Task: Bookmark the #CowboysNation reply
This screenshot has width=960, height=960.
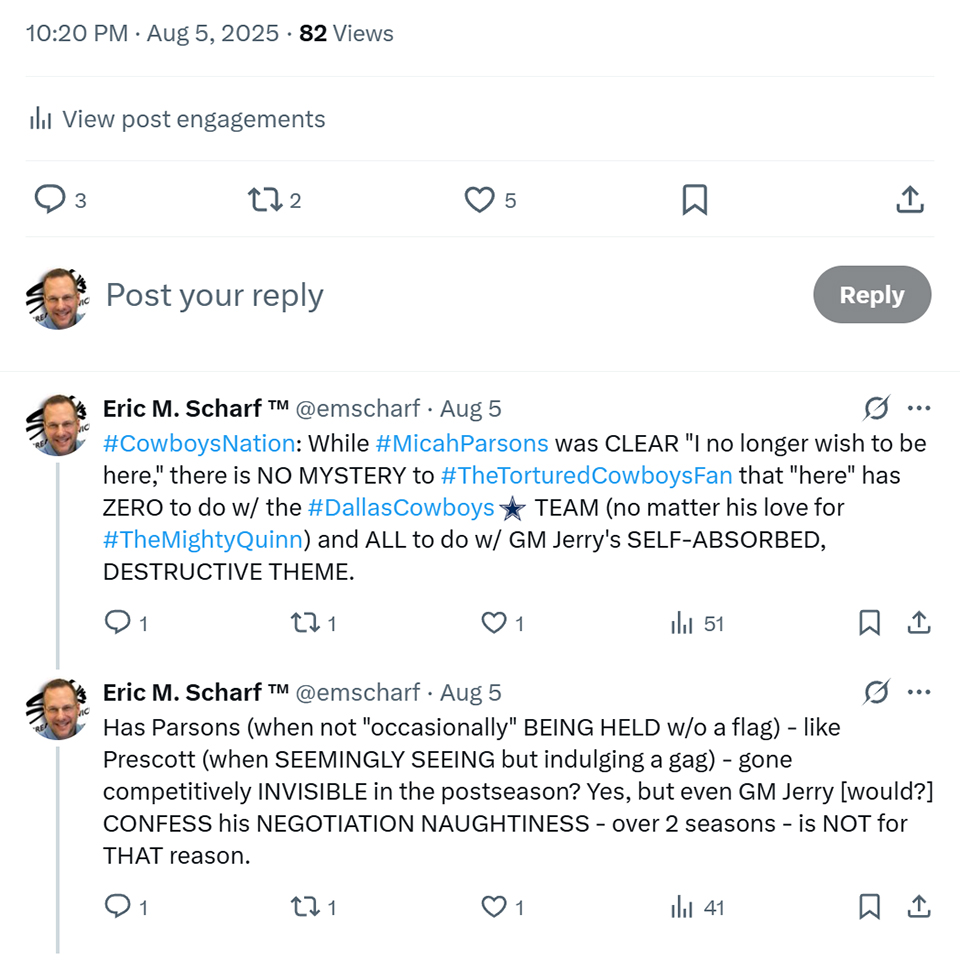Action: 870,624
